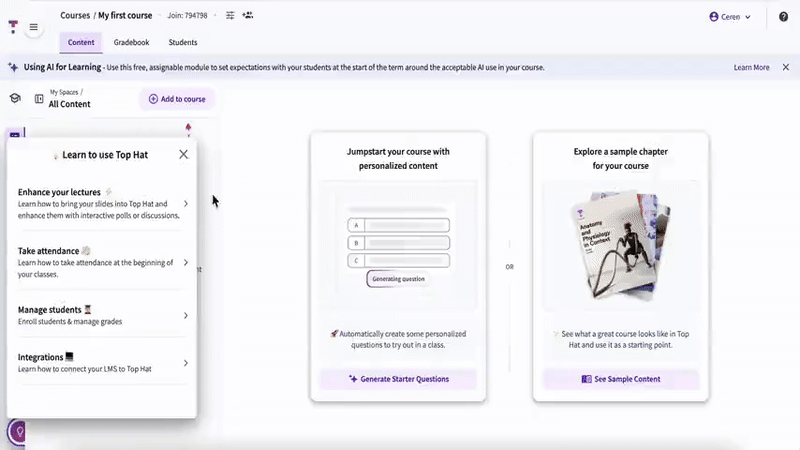Open the hamburger navigation menu

coord(34,27)
